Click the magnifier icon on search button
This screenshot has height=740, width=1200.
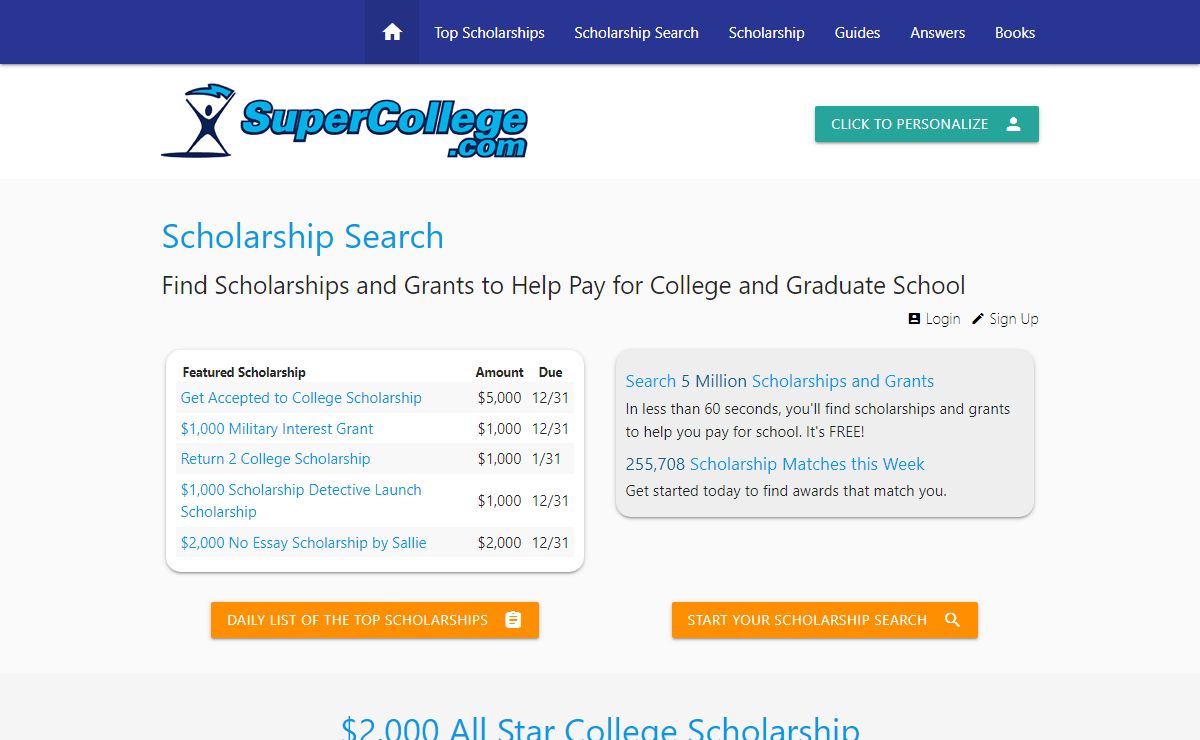952,620
